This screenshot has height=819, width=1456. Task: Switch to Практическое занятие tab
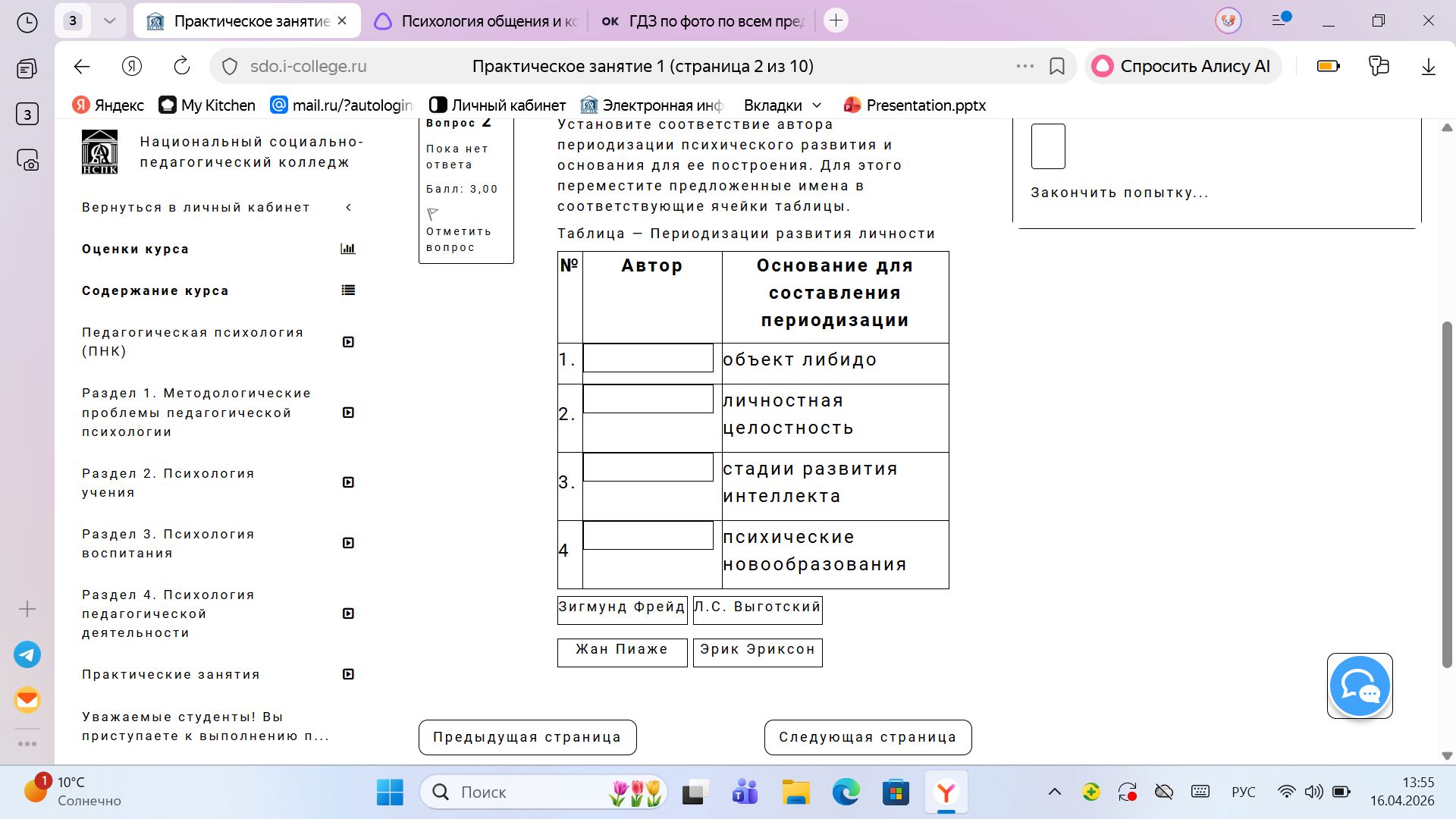pyautogui.click(x=246, y=21)
